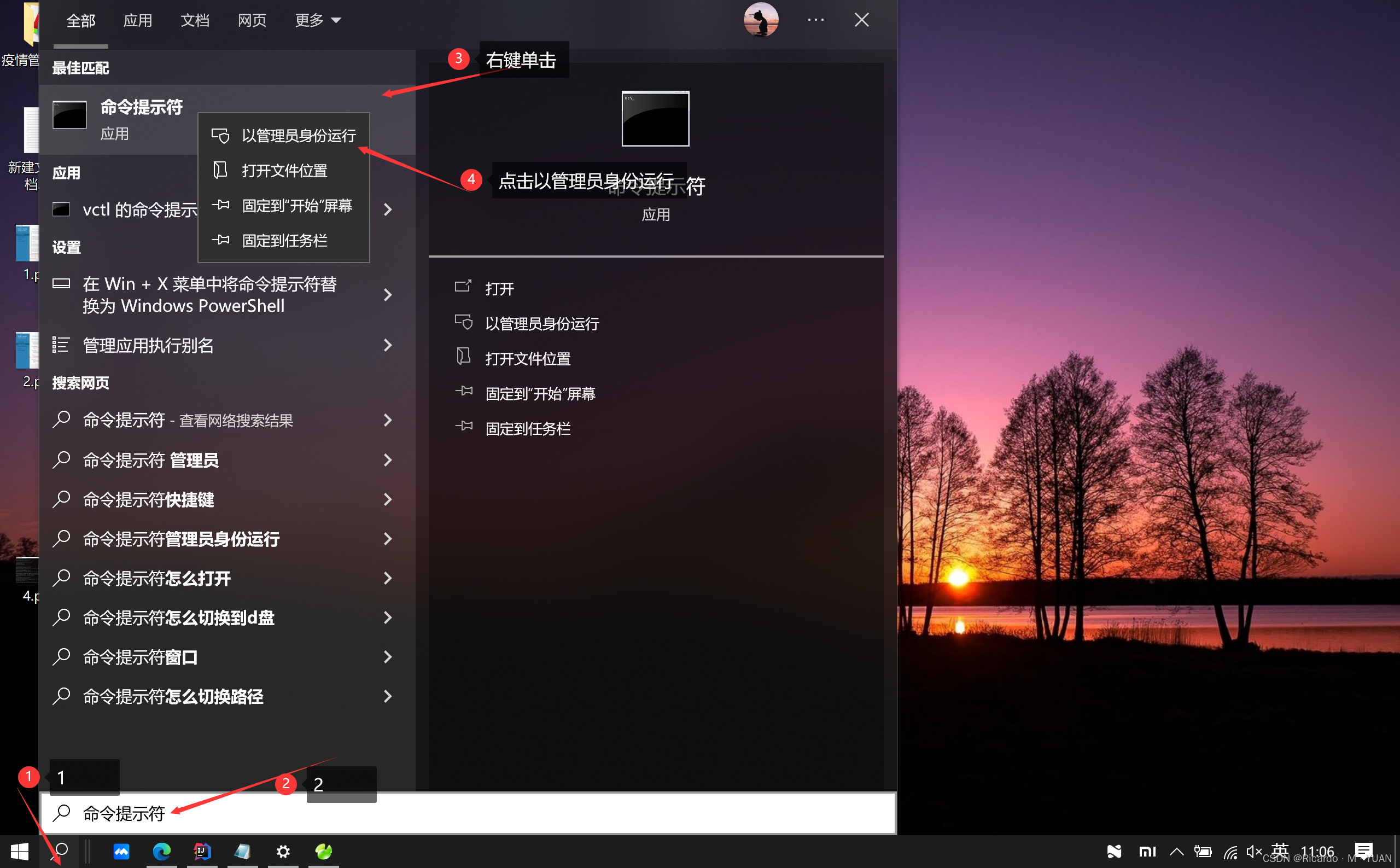Click the user avatar picture in the search header

(761, 20)
